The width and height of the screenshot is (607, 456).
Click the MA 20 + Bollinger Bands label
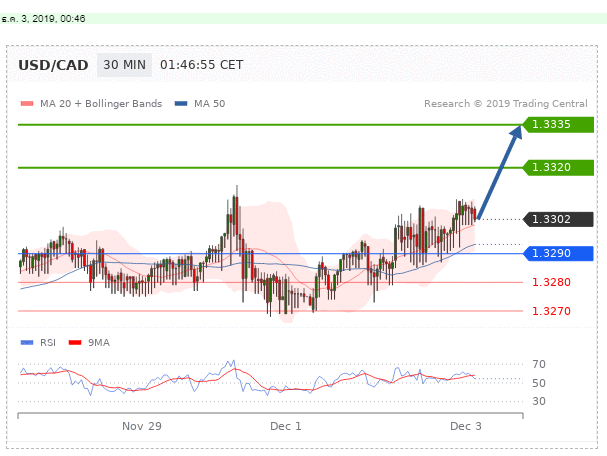[101, 104]
